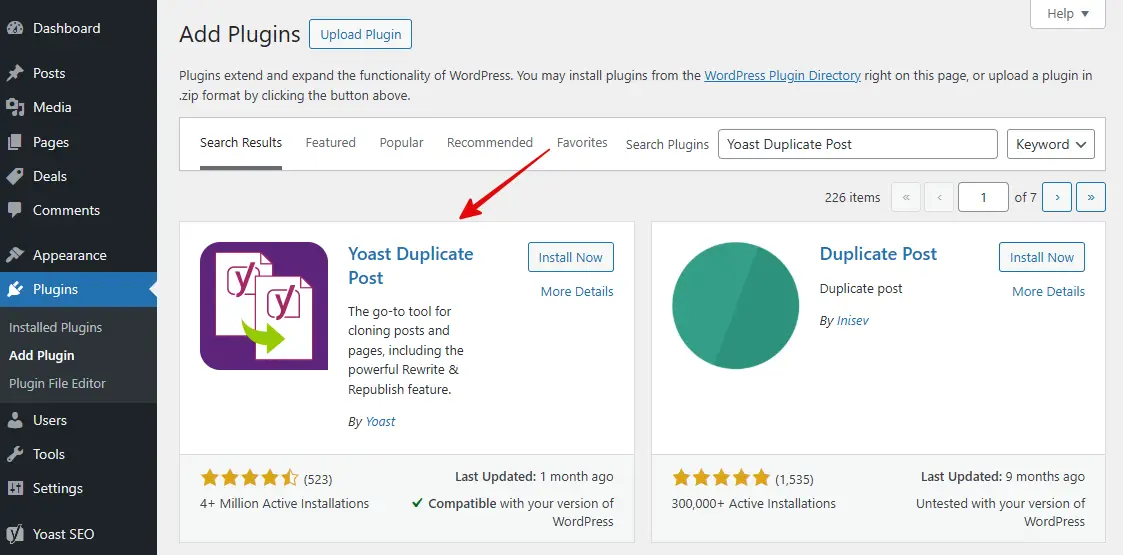Screen dimensions: 1123x555
Task: Click the Settings sliders icon
Action: pyautogui.click(x=15, y=488)
